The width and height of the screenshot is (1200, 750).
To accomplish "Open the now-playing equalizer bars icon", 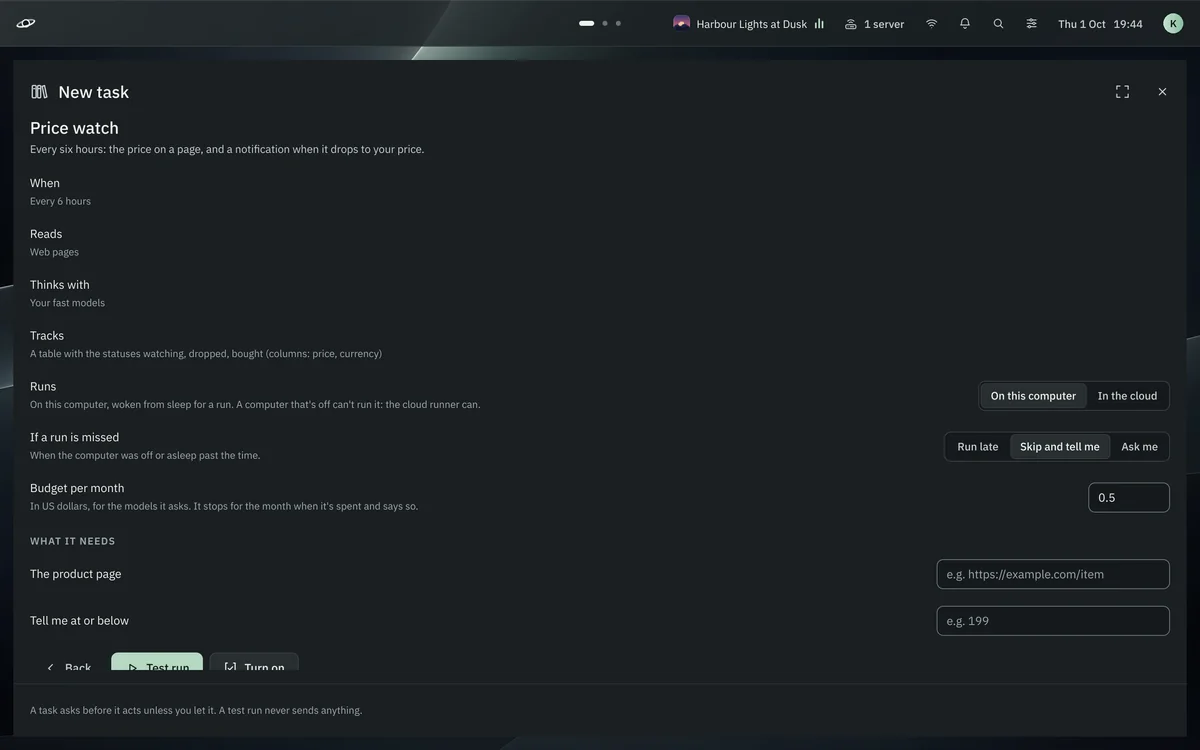I will [819, 23].
